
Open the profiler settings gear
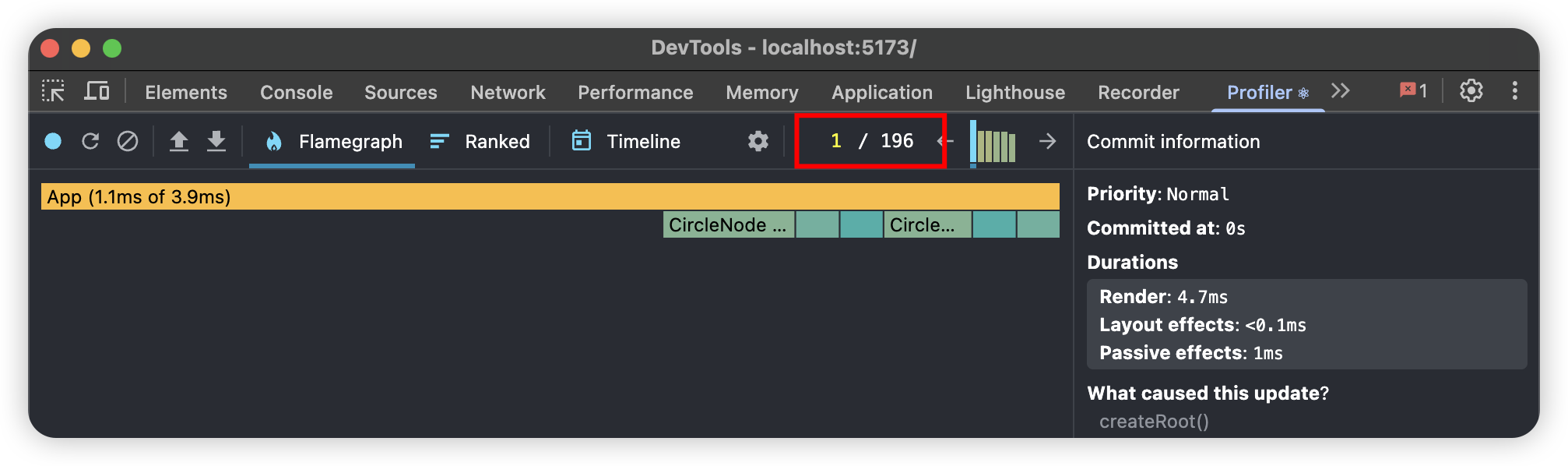(758, 141)
